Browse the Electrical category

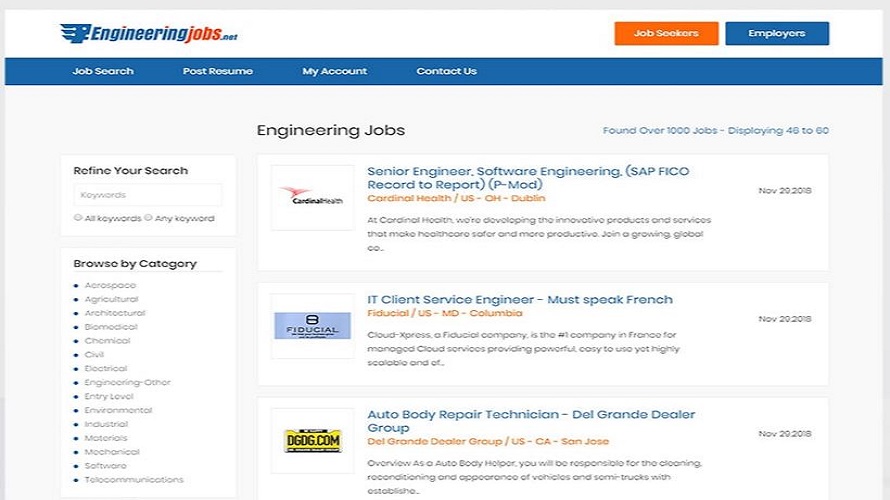(x=106, y=369)
